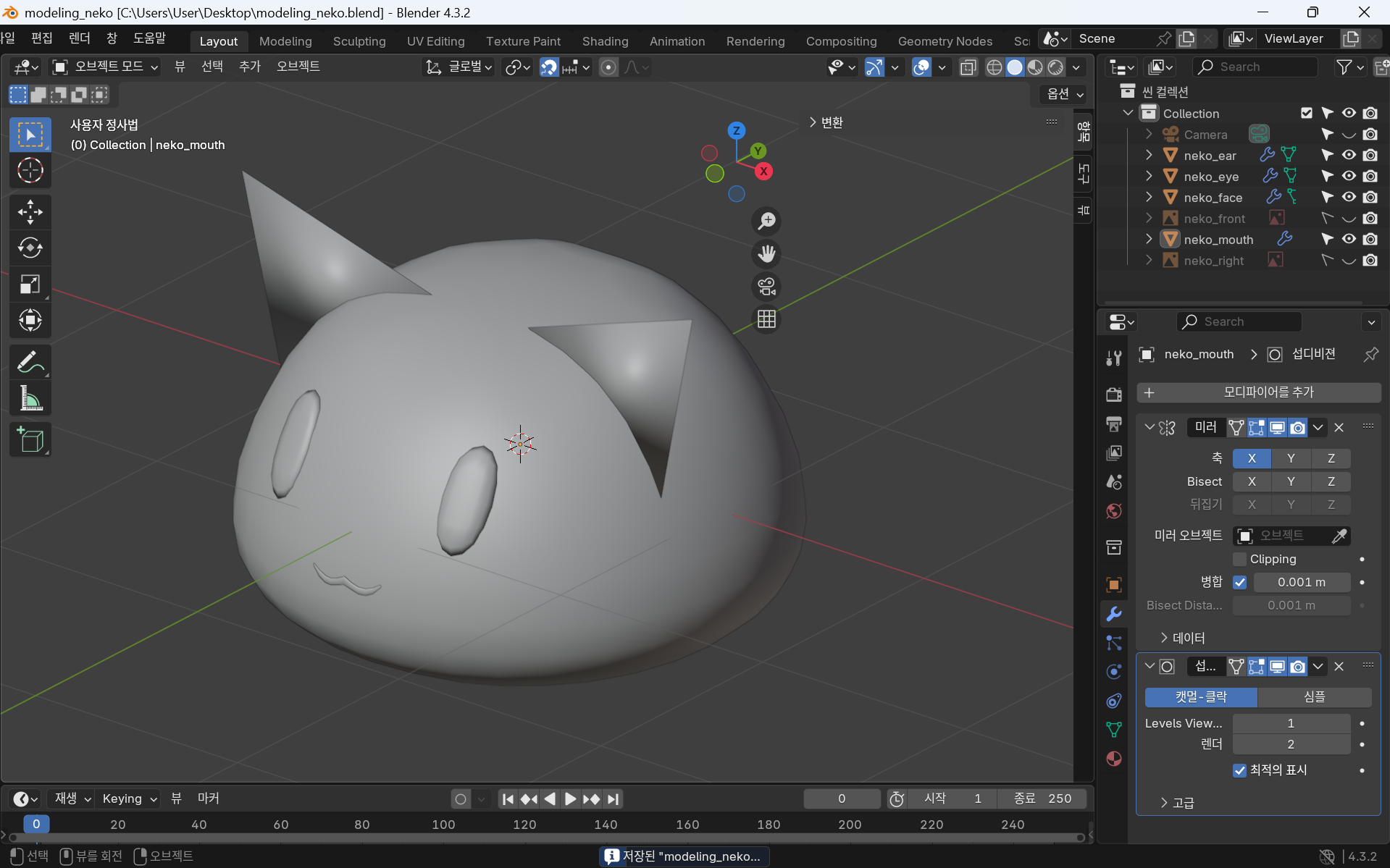
Task: Switch to wireframe viewport shading
Action: [995, 67]
